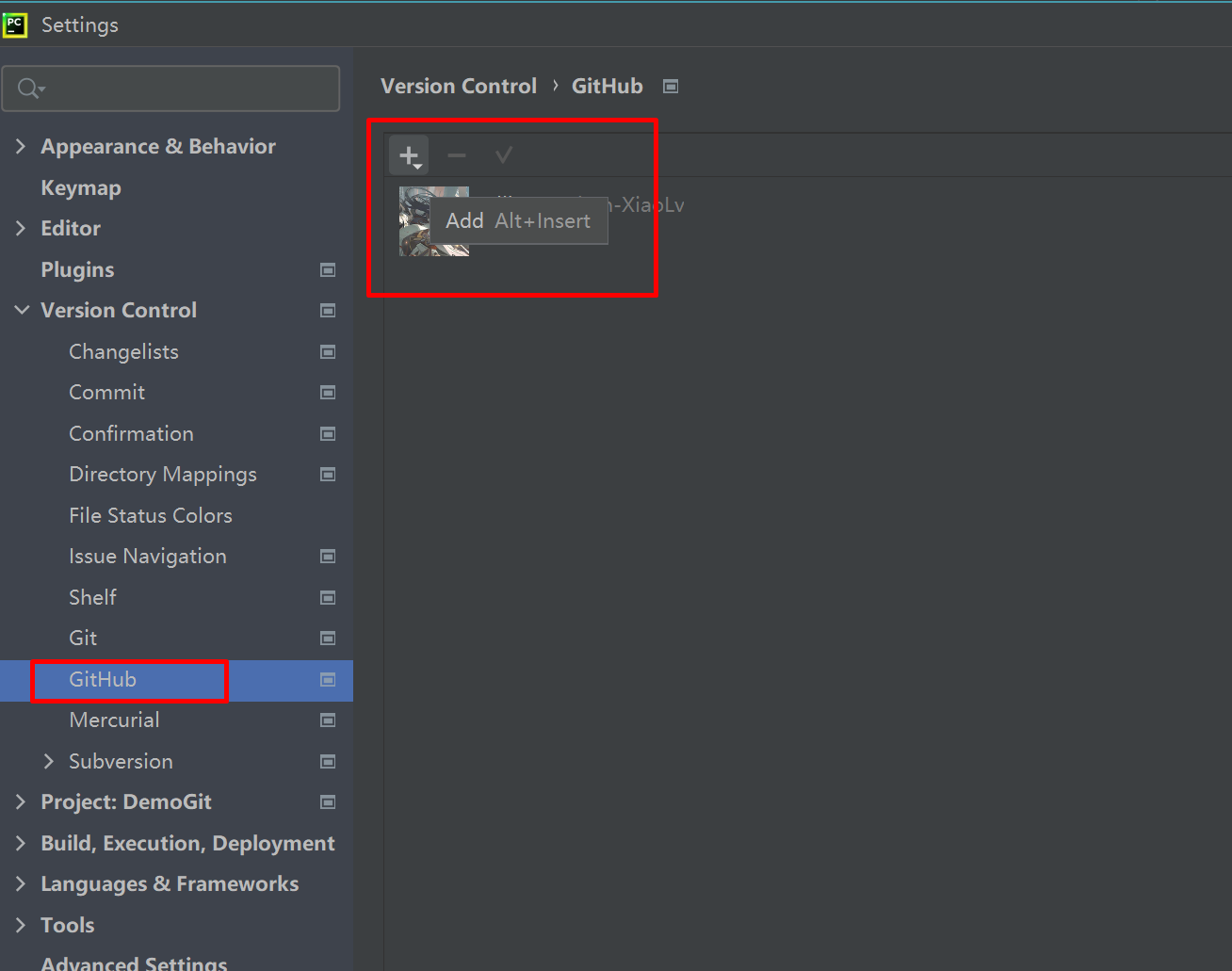This screenshot has width=1232, height=971.
Task: Click Version Control label in tree
Action: [119, 311]
